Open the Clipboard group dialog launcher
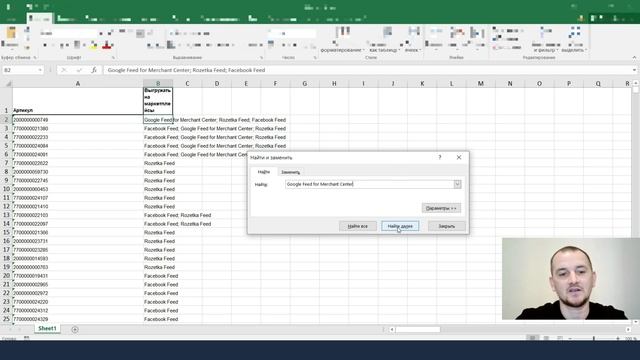The image size is (640, 360). pos(35,58)
